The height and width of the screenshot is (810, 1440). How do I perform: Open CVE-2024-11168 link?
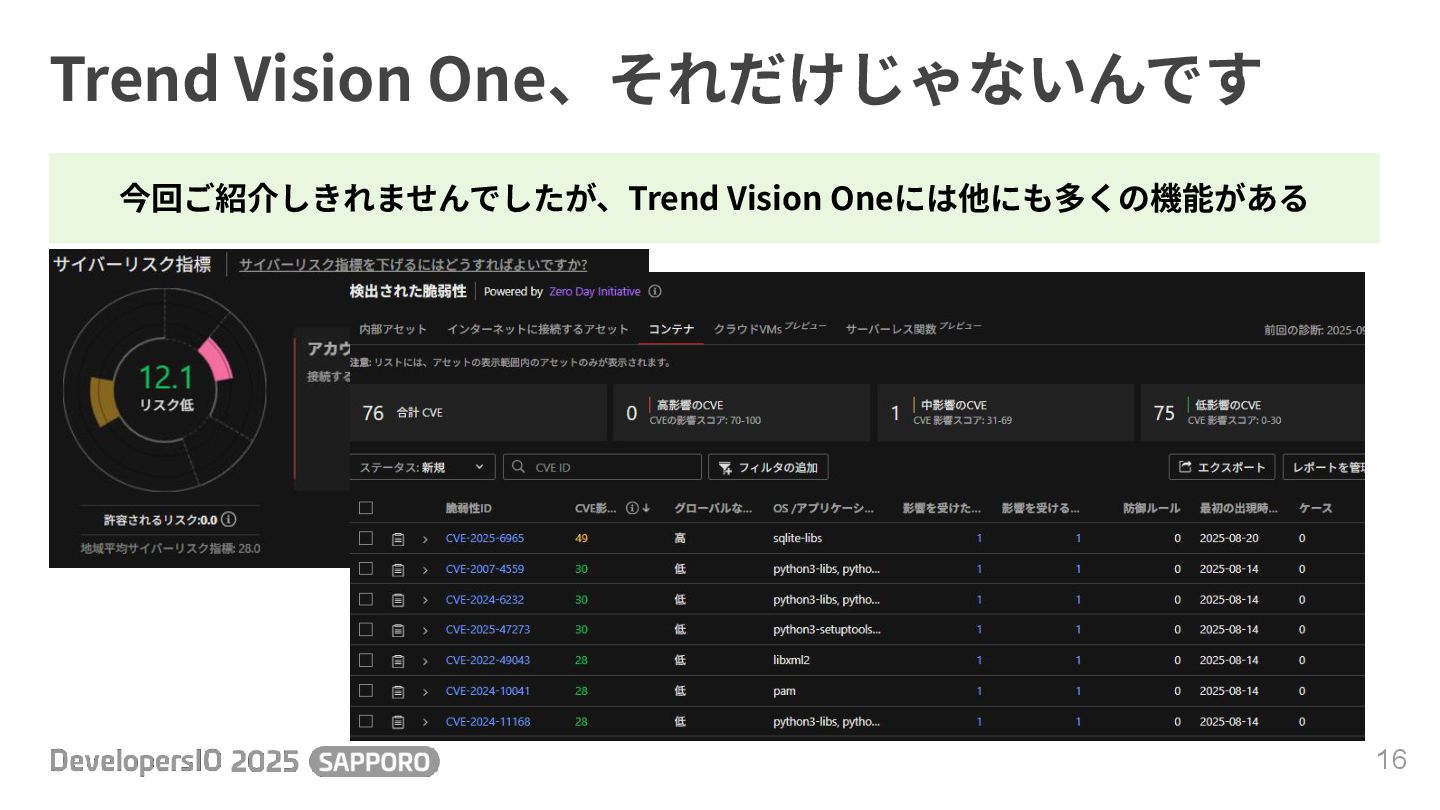tap(488, 721)
